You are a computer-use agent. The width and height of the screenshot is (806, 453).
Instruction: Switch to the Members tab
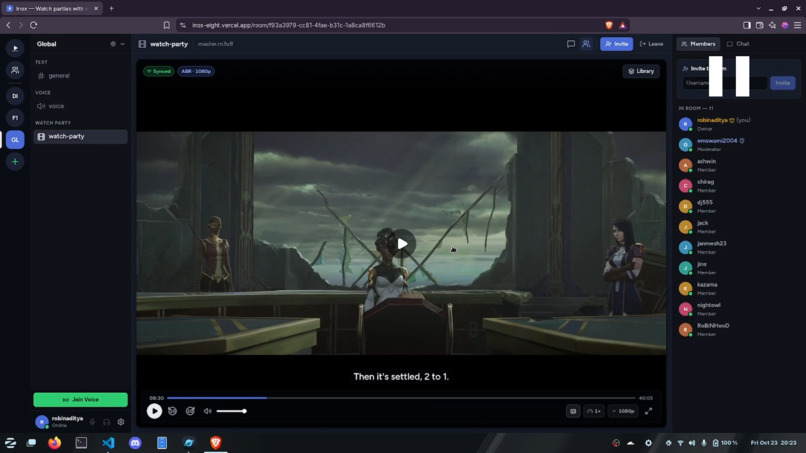coord(698,44)
